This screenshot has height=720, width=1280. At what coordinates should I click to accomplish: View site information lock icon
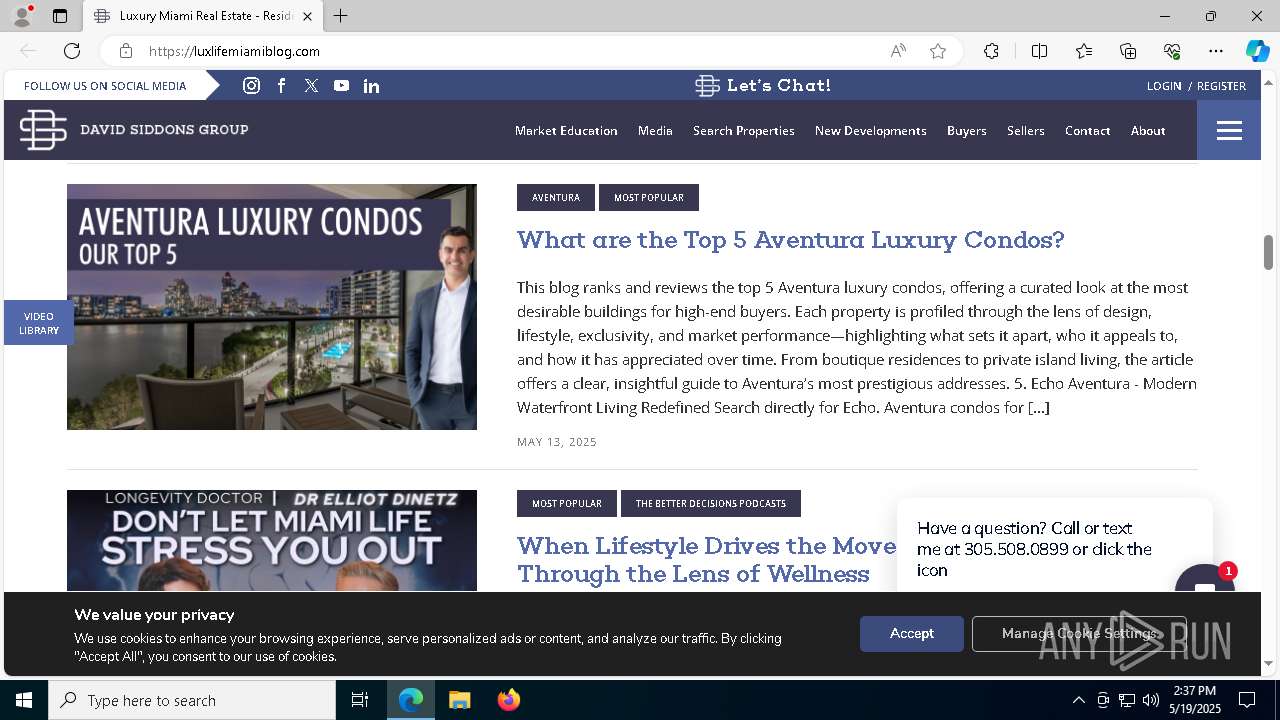coord(126,51)
